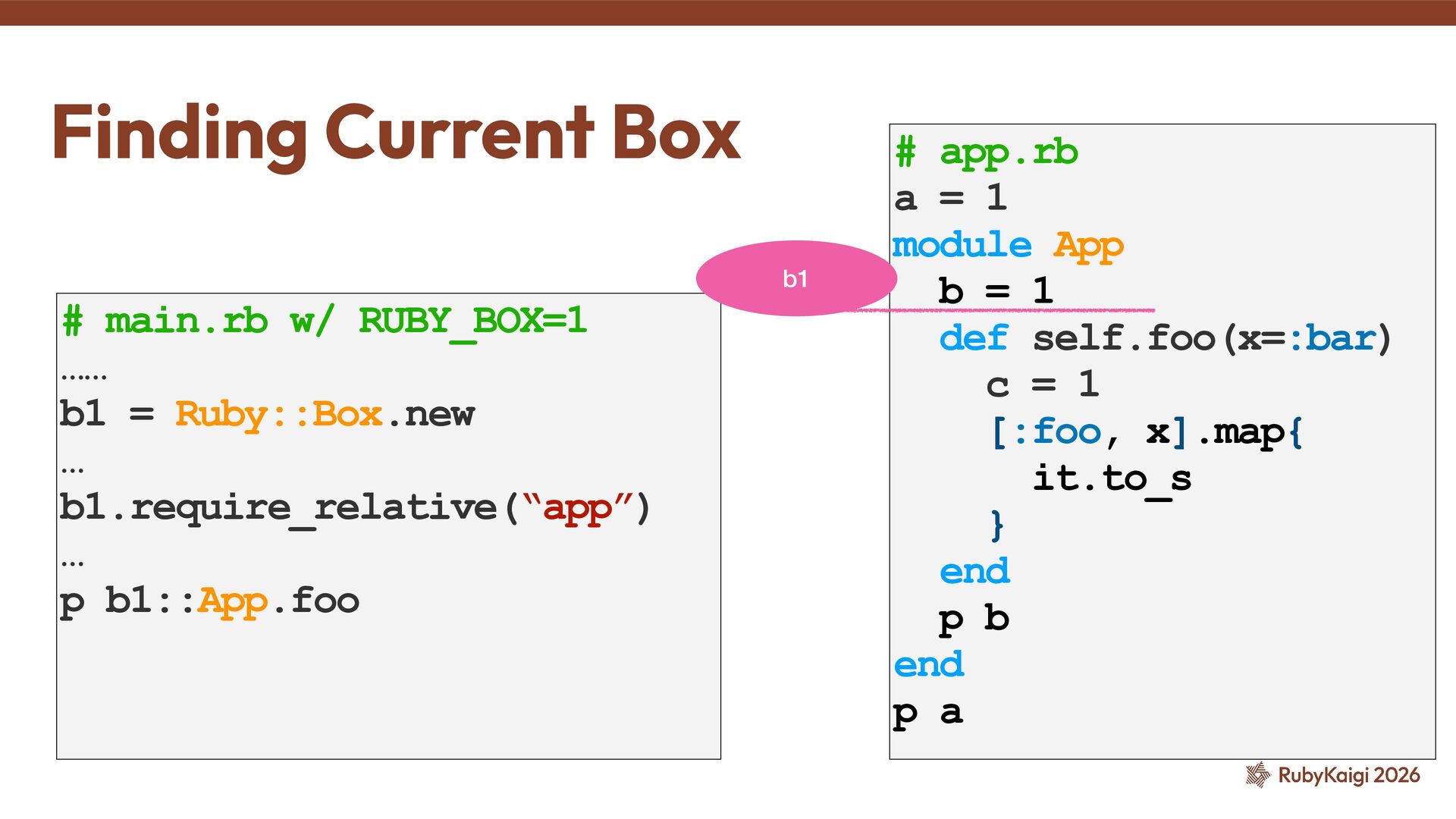This screenshot has width=1456, height=819.
Task: Click the a = 1 line
Action: pos(951,199)
